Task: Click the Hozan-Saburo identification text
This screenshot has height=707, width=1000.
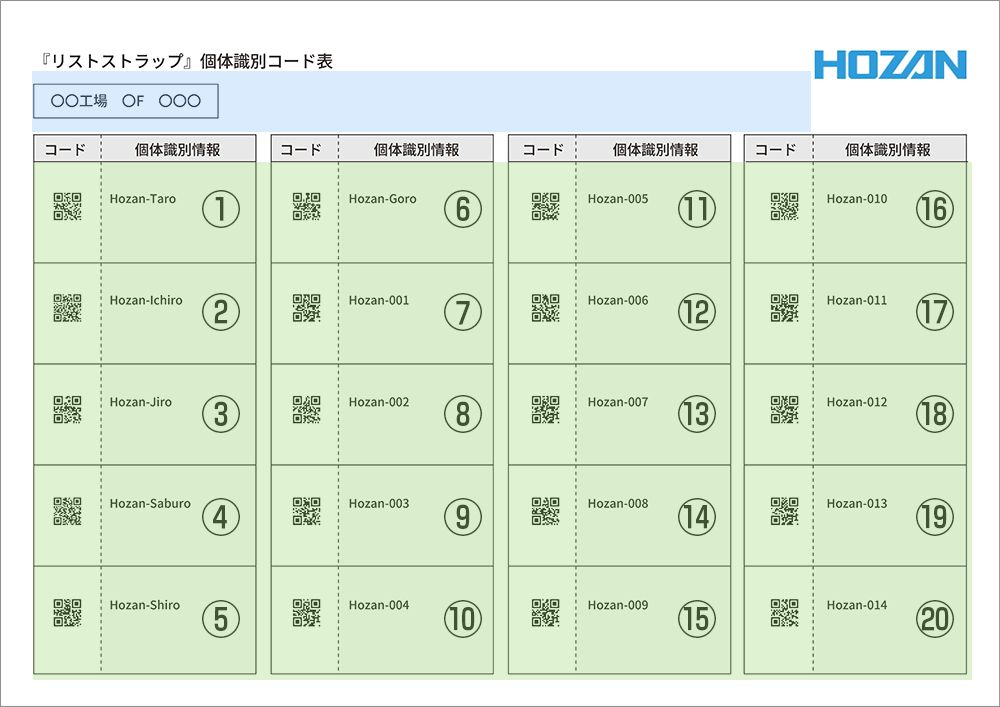Action: pos(150,504)
